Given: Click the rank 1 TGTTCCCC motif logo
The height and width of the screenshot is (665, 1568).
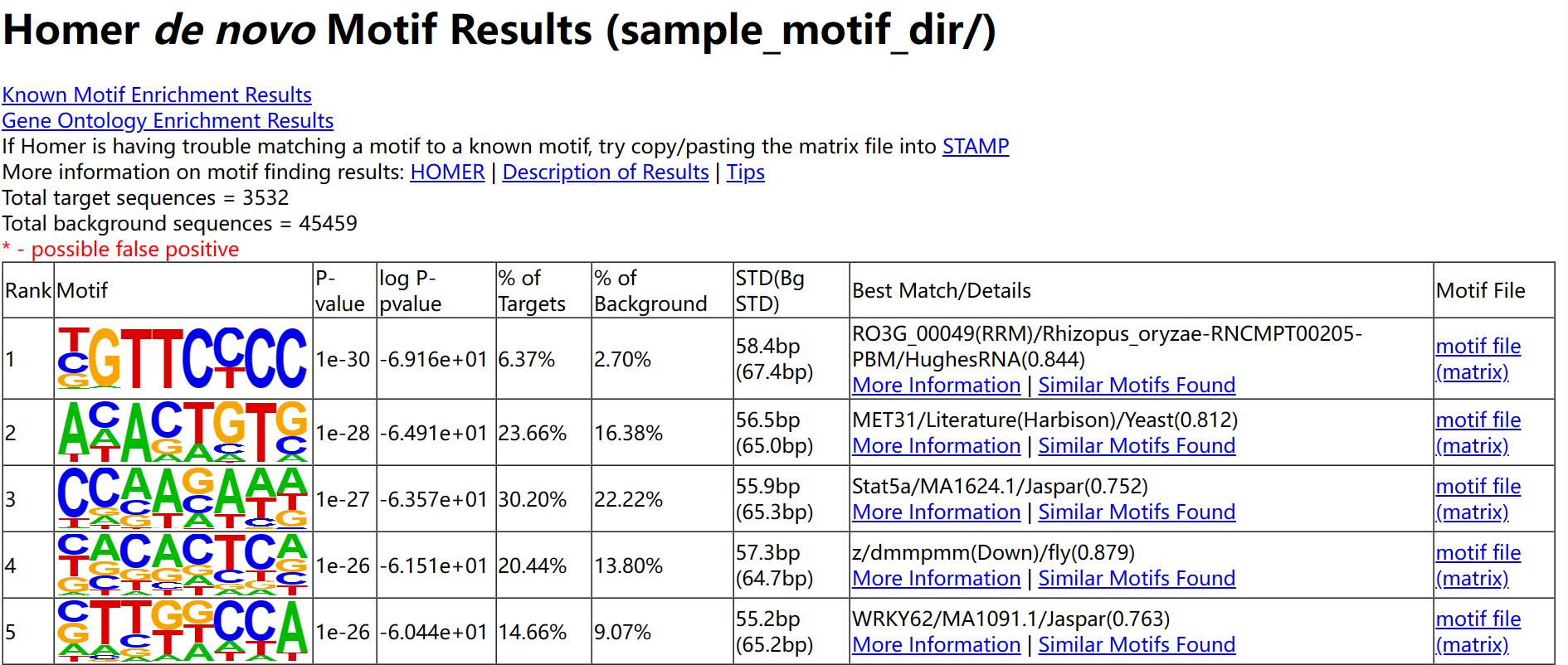Looking at the screenshot, I should 183,358.
